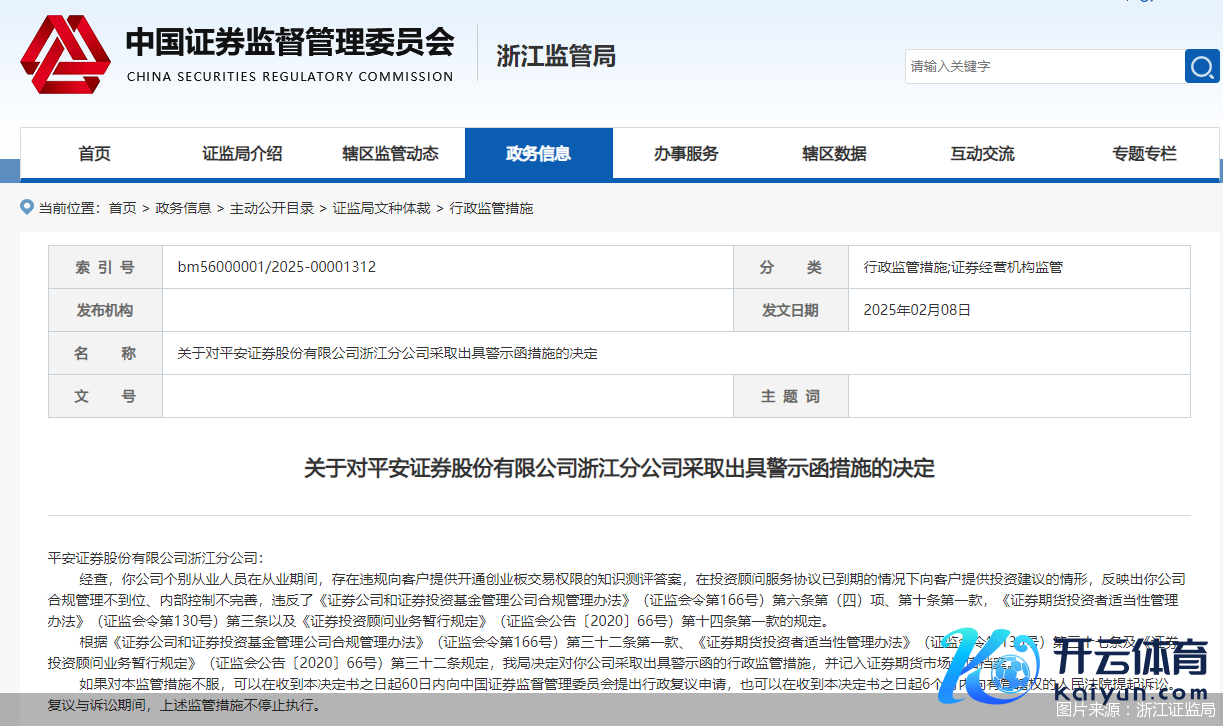Click the CSRC red triangle logo
Image resolution: width=1223 pixels, height=726 pixels.
[64, 55]
